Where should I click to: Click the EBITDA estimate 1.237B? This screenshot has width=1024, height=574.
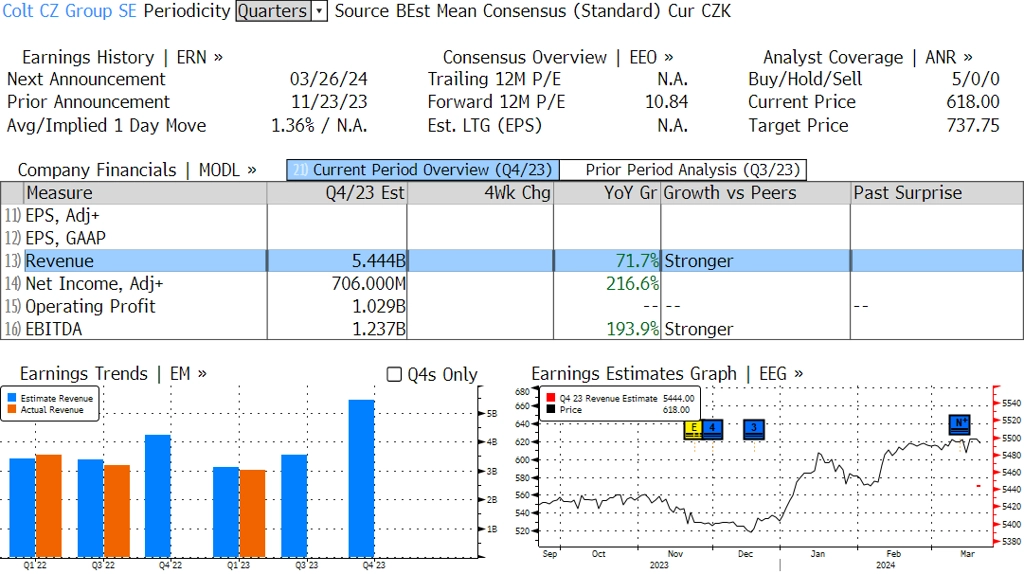pyautogui.click(x=379, y=329)
